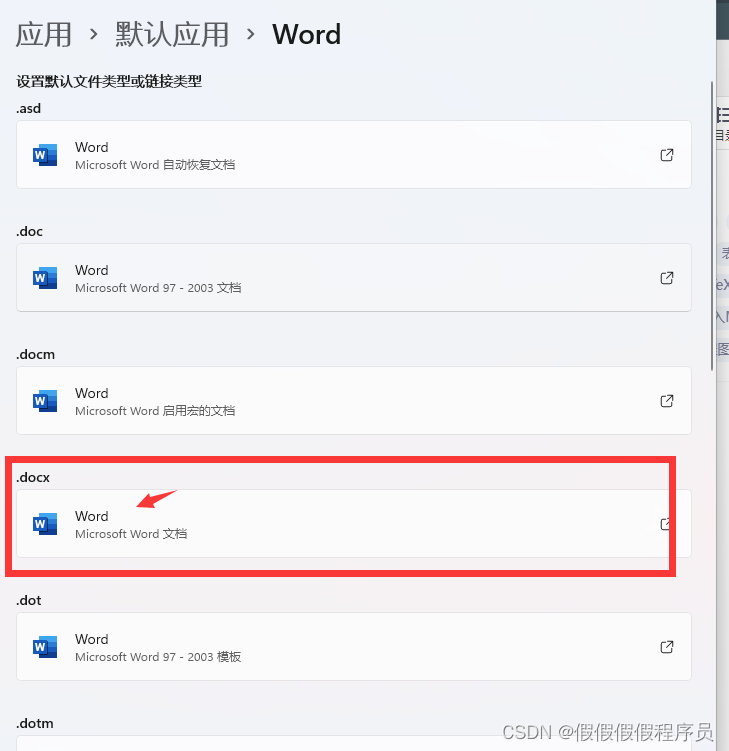Image resolution: width=729 pixels, height=751 pixels.
Task: Select the 启用宏的文档 default app card
Action: [x=354, y=401]
